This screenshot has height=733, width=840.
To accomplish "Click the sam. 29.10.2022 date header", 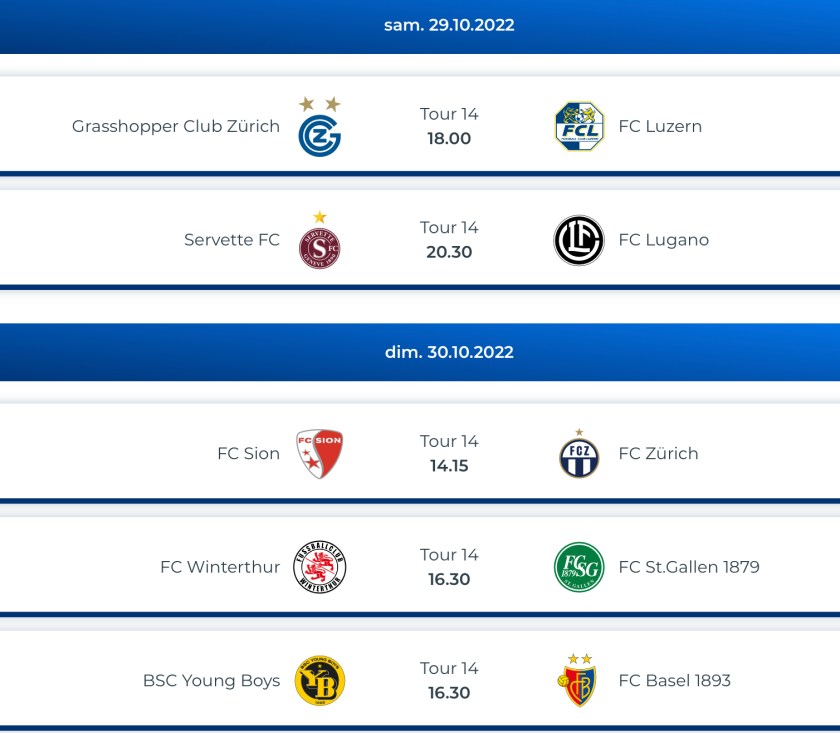I will coord(449,25).
